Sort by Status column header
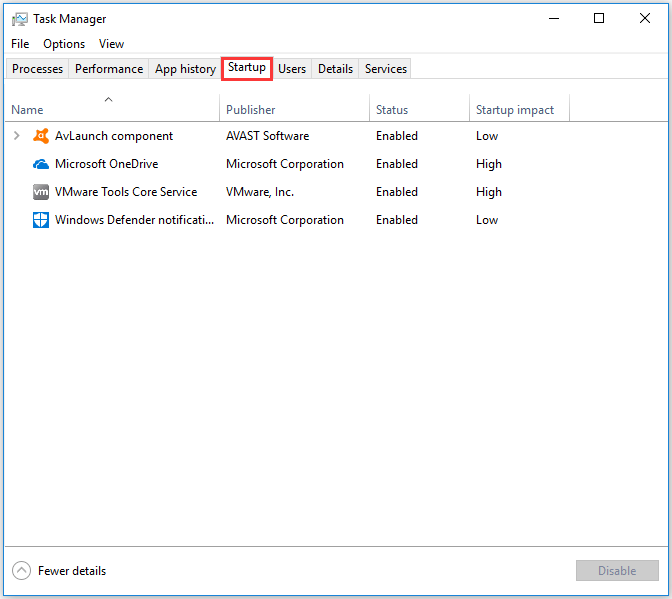 pos(392,110)
